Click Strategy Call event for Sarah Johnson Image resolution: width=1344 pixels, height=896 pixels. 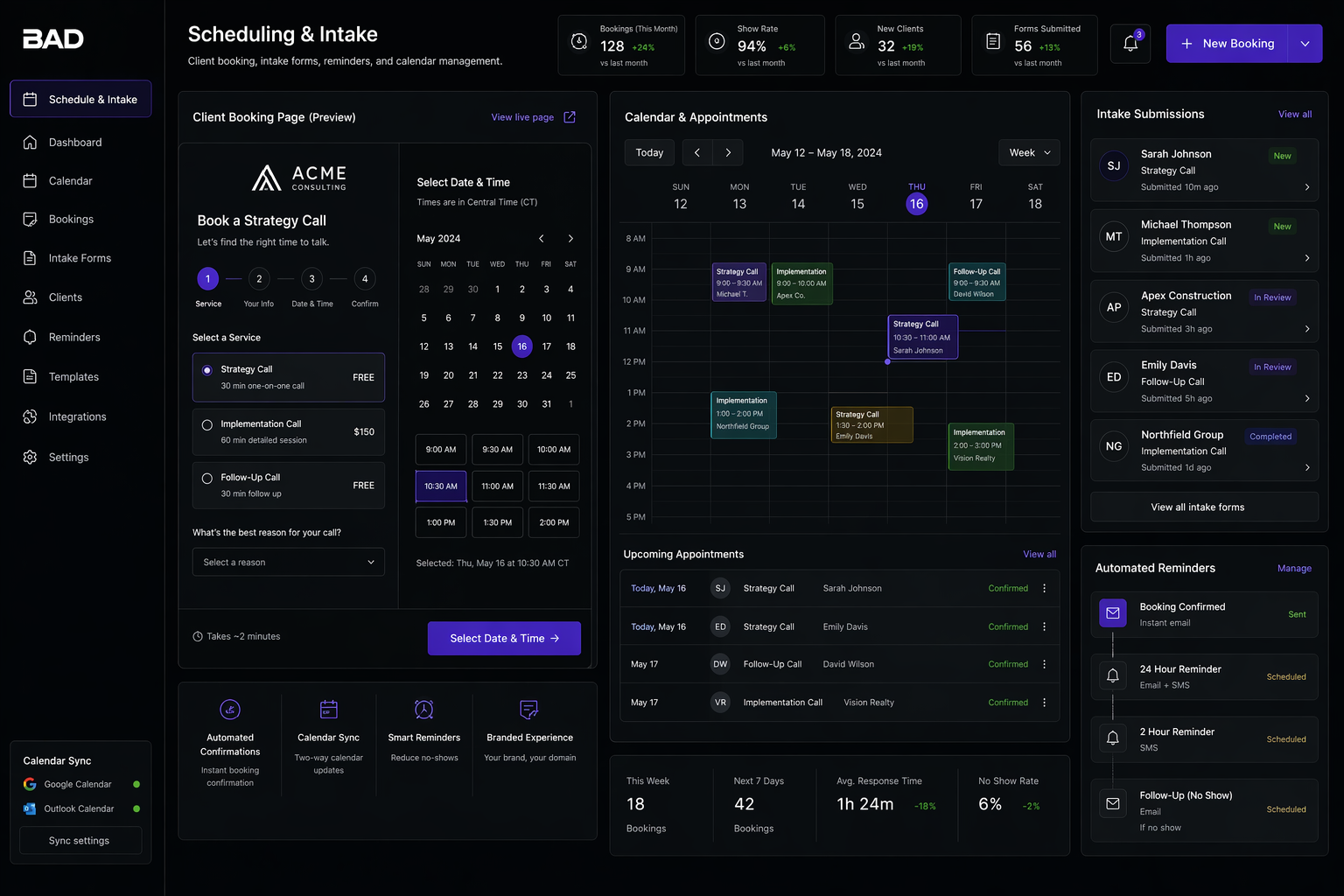923,337
